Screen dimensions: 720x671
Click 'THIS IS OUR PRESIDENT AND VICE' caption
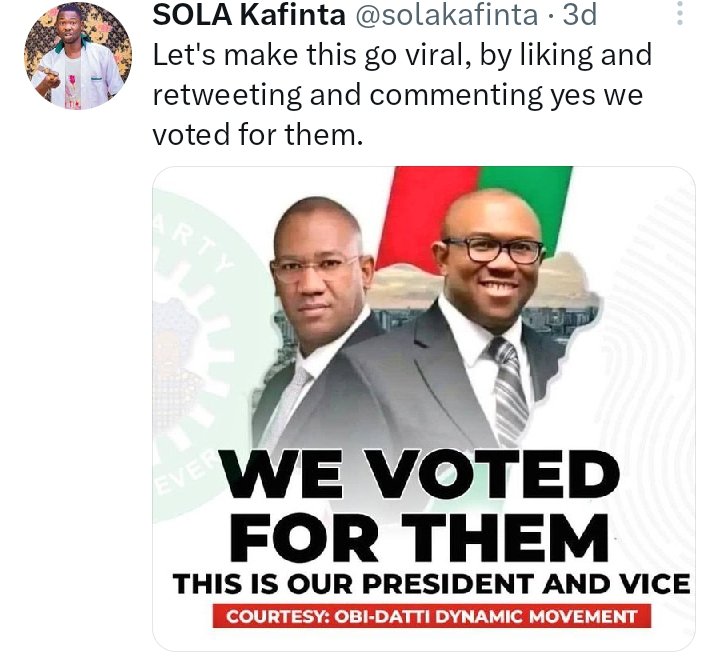(x=431, y=584)
